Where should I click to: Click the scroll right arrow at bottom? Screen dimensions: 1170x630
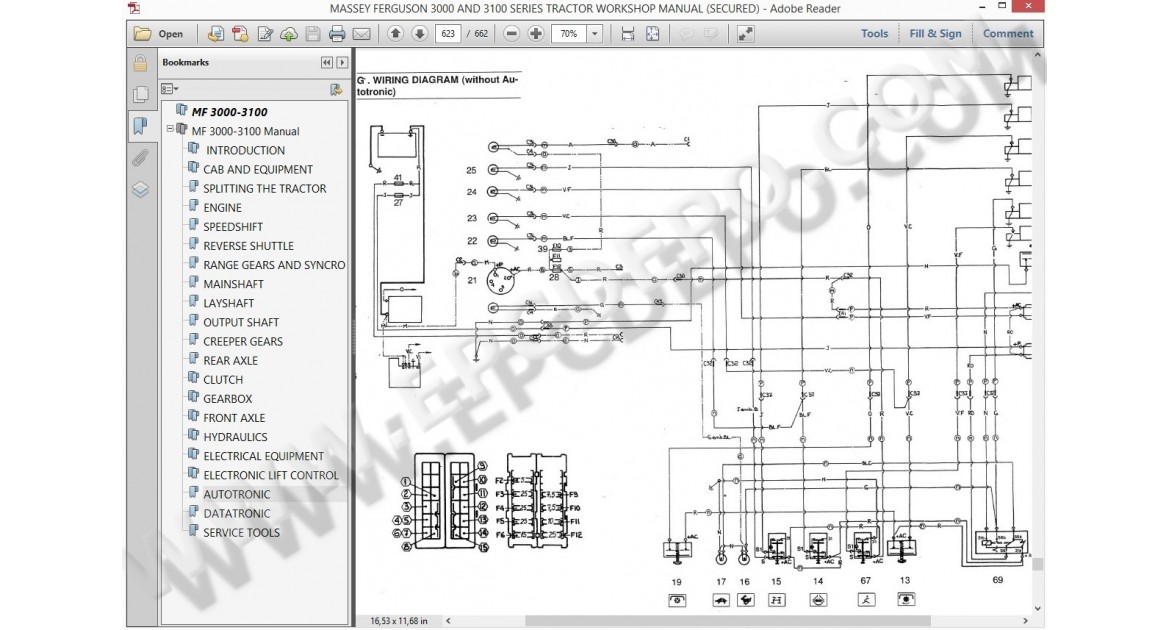pos(1025,620)
